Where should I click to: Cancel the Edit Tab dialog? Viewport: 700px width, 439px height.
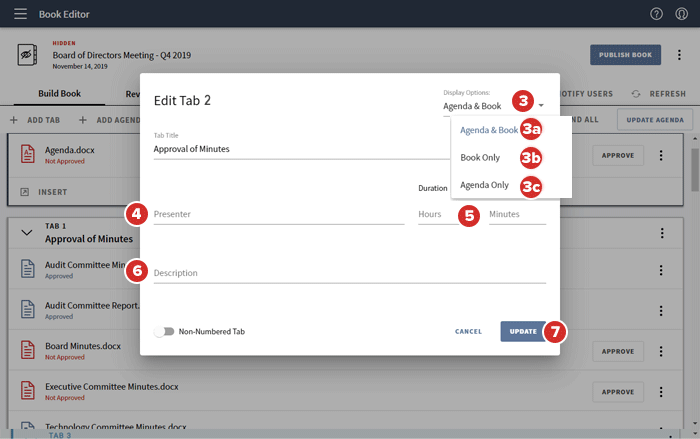pyautogui.click(x=468, y=331)
